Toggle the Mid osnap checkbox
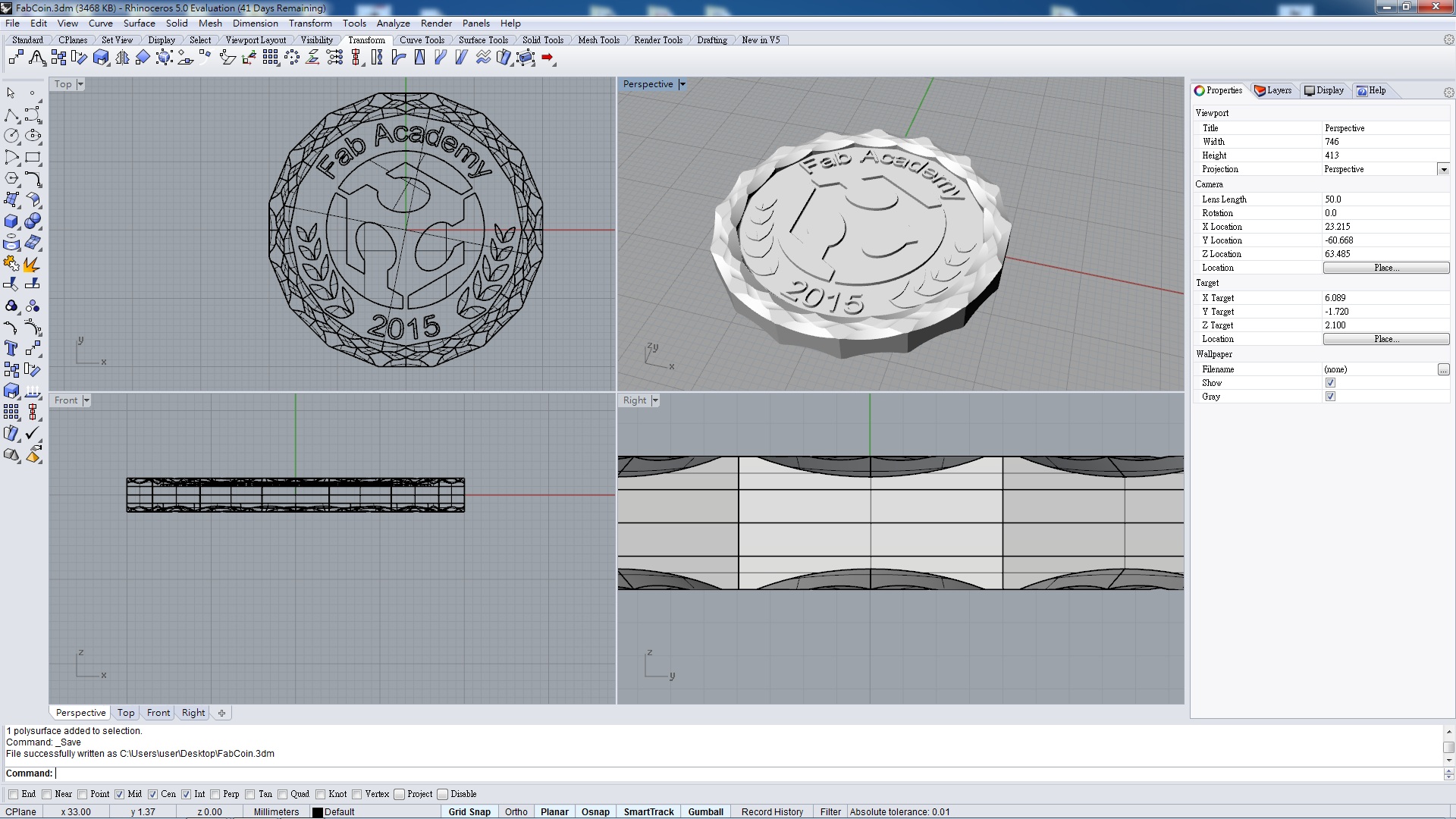Viewport: 1456px width, 819px height. click(119, 794)
